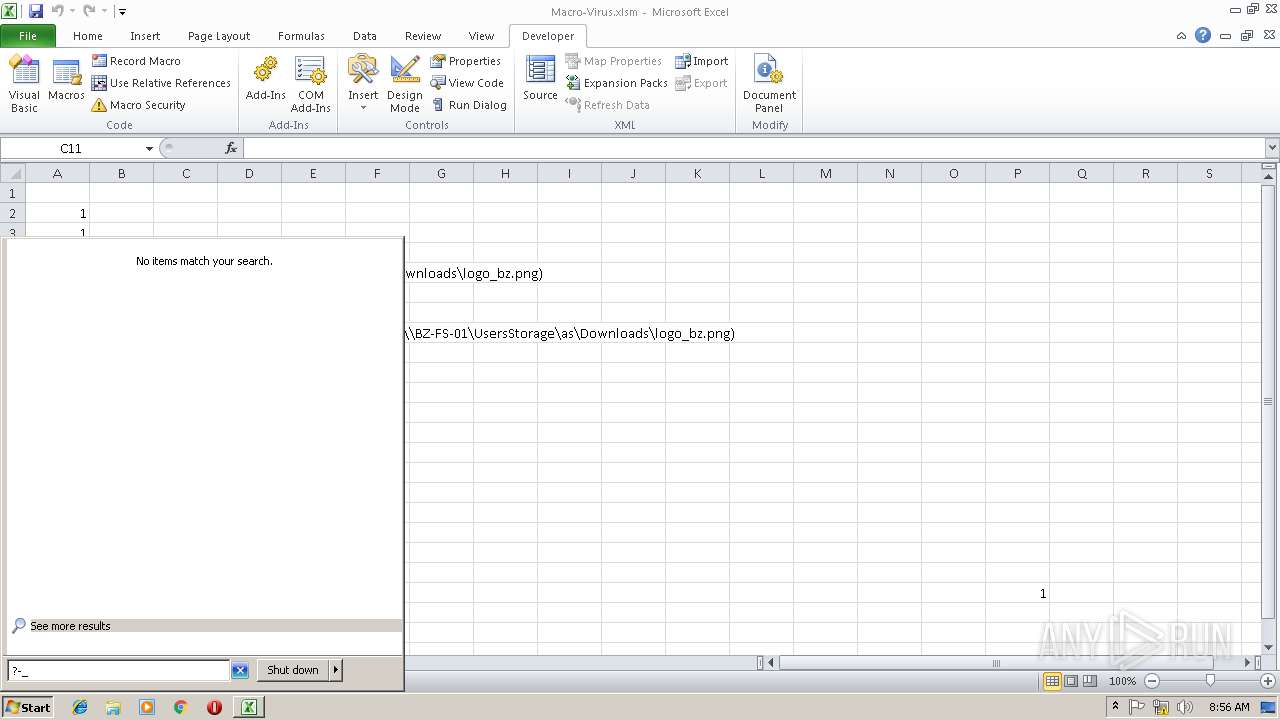Open the Add-Ins manager
This screenshot has height=720, width=1280.
tap(266, 80)
